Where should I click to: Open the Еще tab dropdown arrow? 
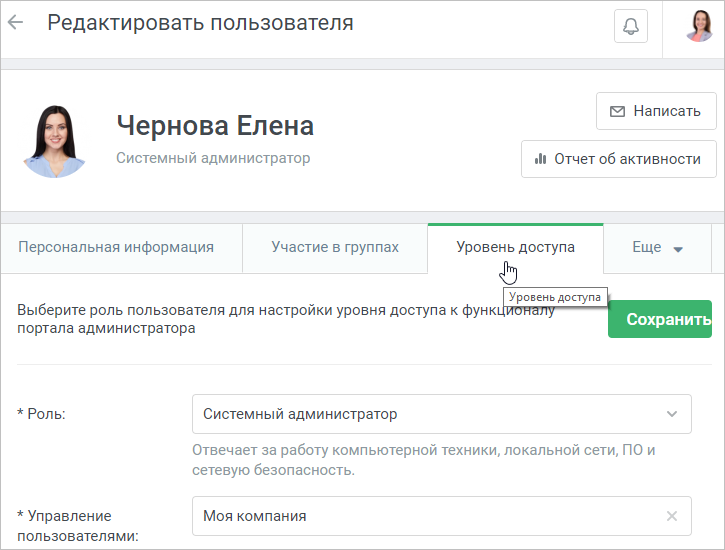coord(678,249)
